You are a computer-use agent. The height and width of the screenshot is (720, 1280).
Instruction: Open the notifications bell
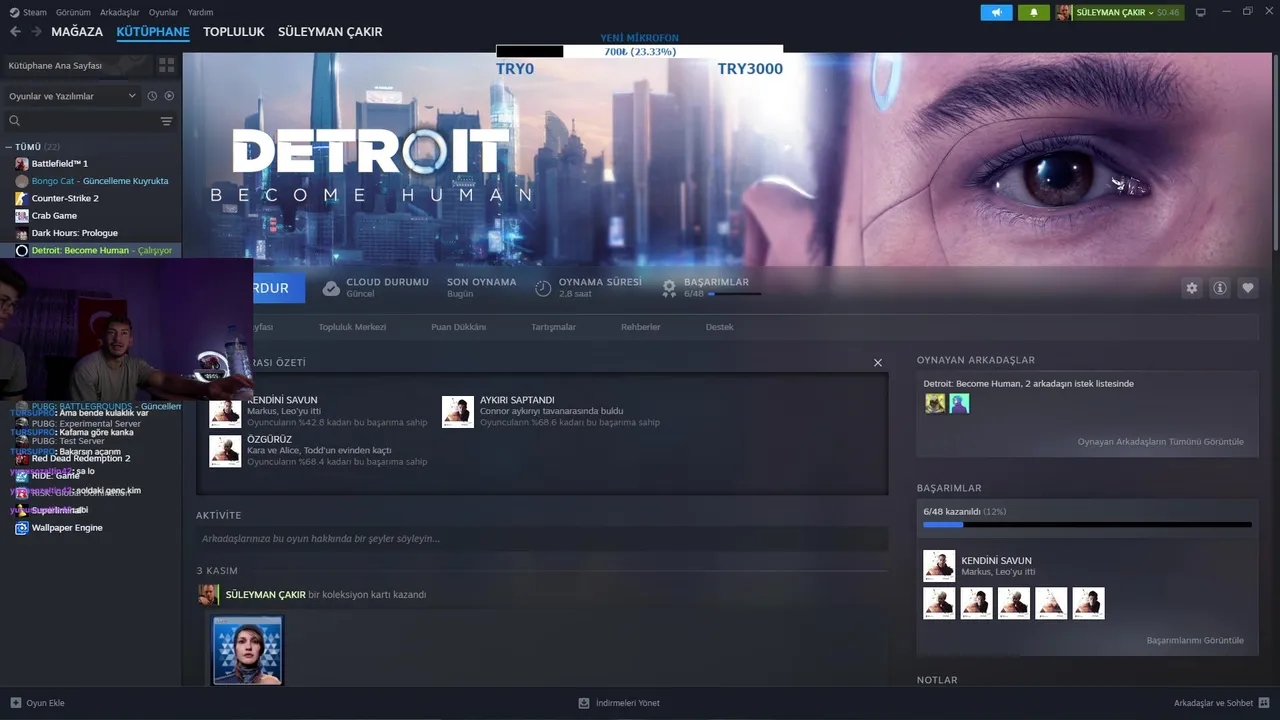(x=1033, y=12)
